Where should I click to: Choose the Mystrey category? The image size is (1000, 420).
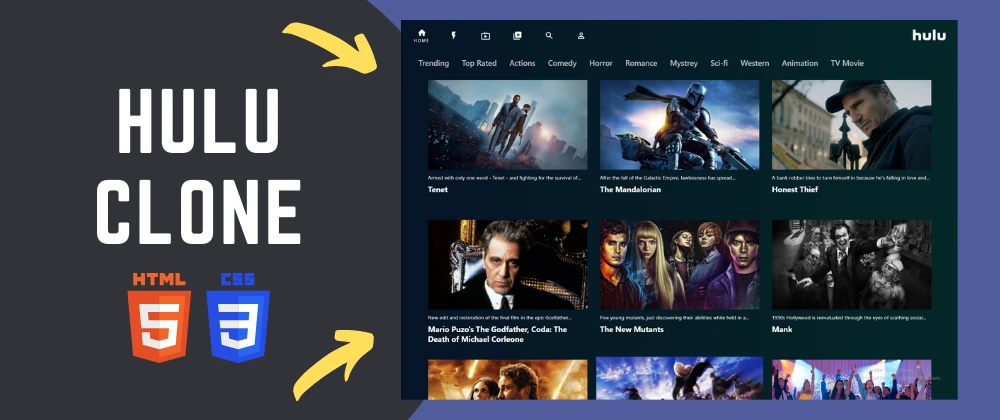(x=684, y=63)
